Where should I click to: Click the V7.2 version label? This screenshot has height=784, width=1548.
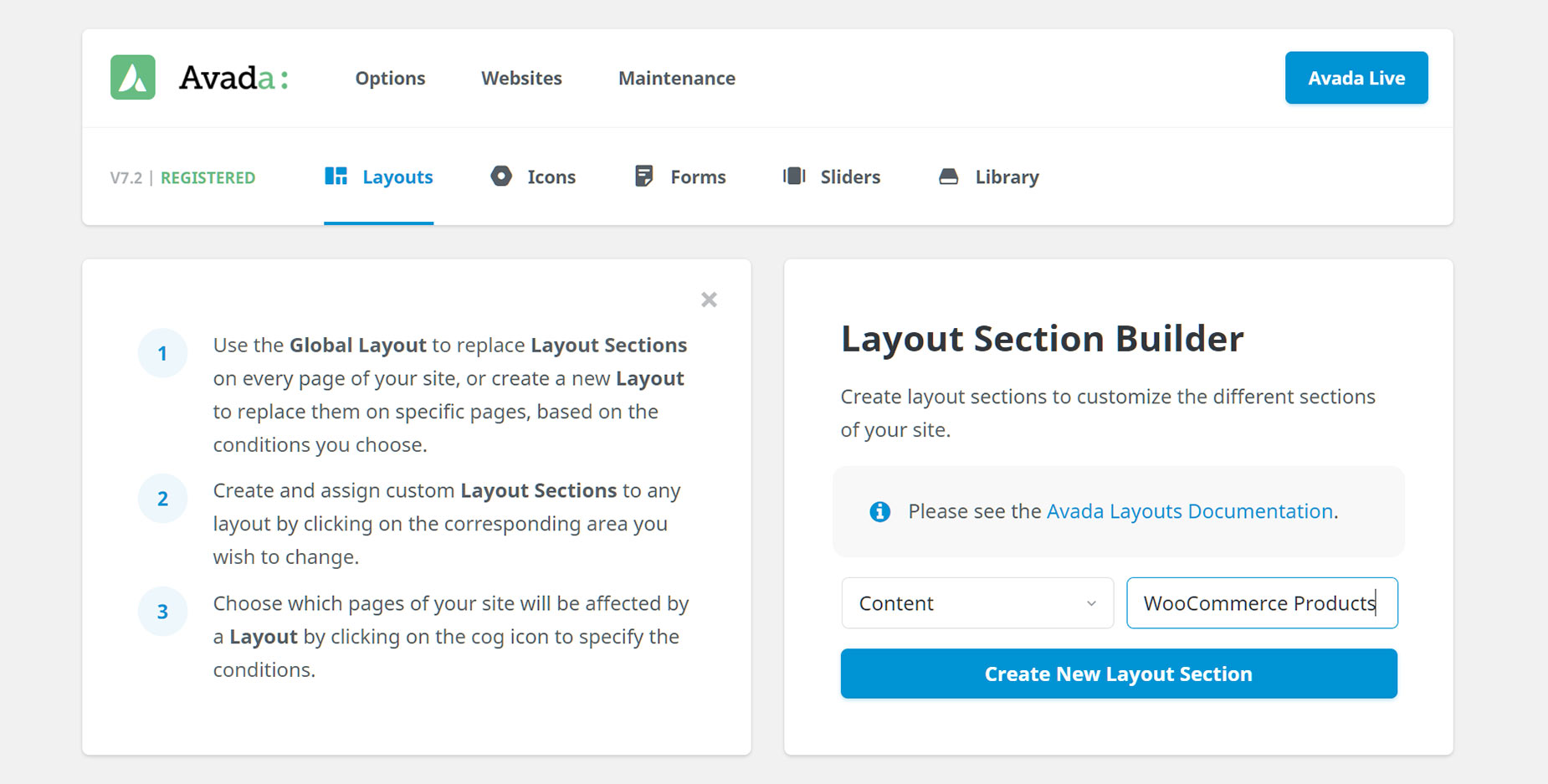pyautogui.click(x=126, y=177)
